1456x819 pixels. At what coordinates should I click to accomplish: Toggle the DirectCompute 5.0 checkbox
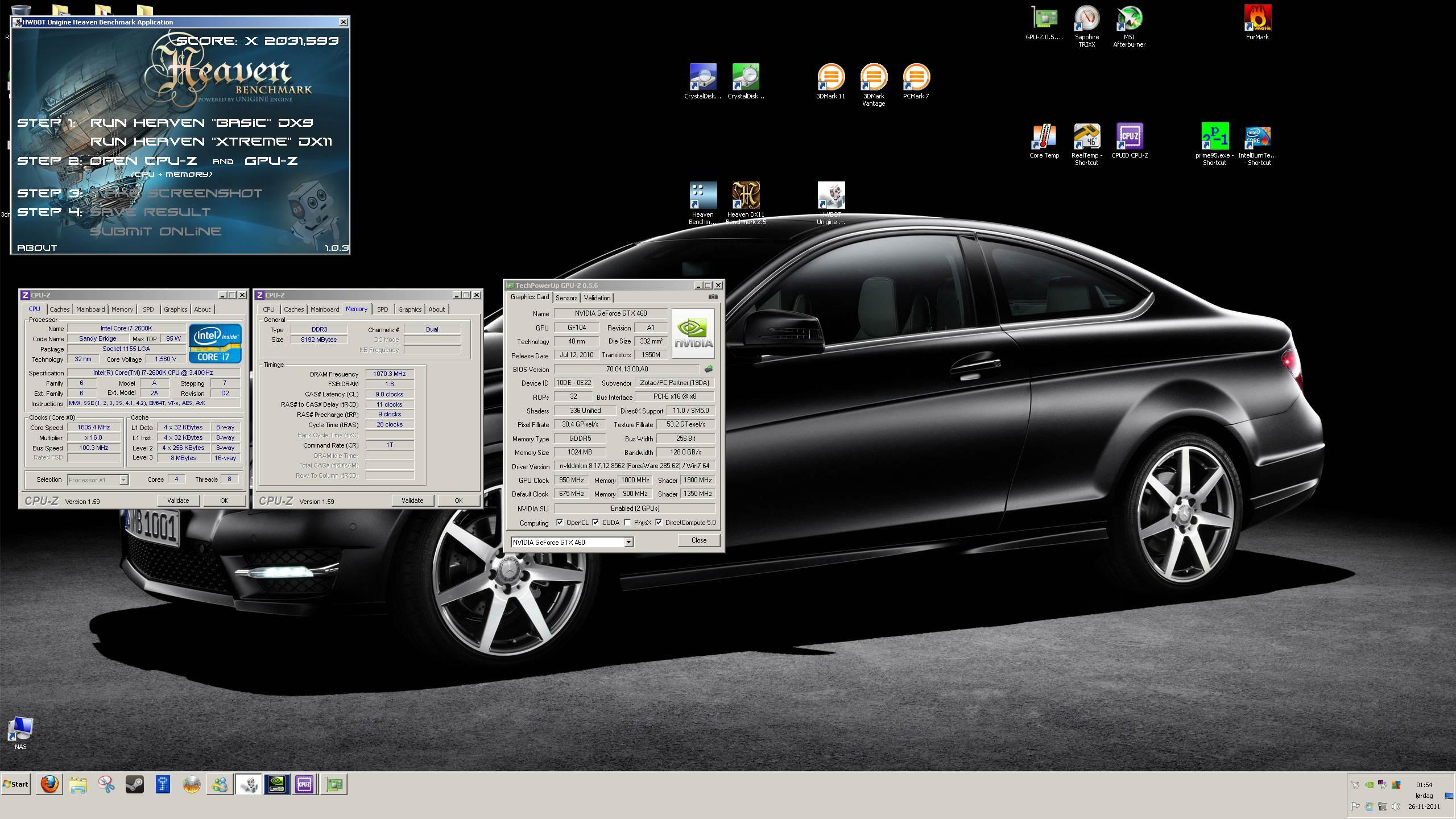(659, 523)
